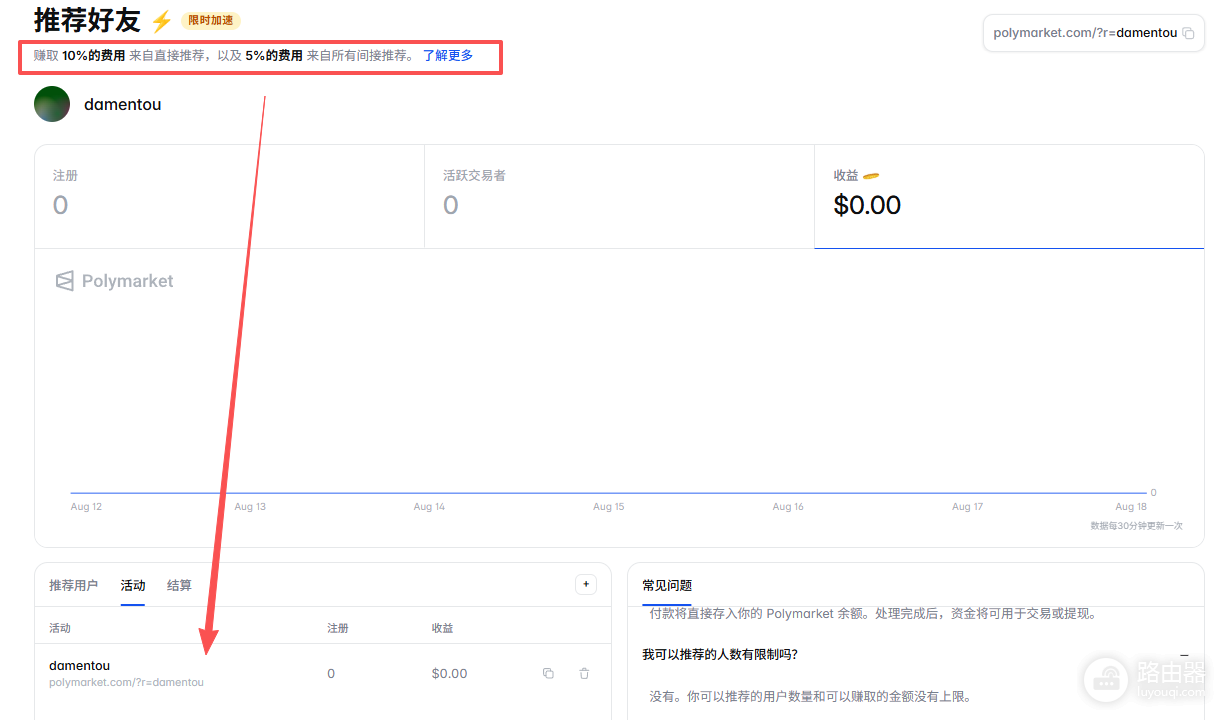Click the 我可以推荐的人数有限制吗 question heading
Image resolution: width=1224 pixels, height=720 pixels.
click(x=720, y=655)
